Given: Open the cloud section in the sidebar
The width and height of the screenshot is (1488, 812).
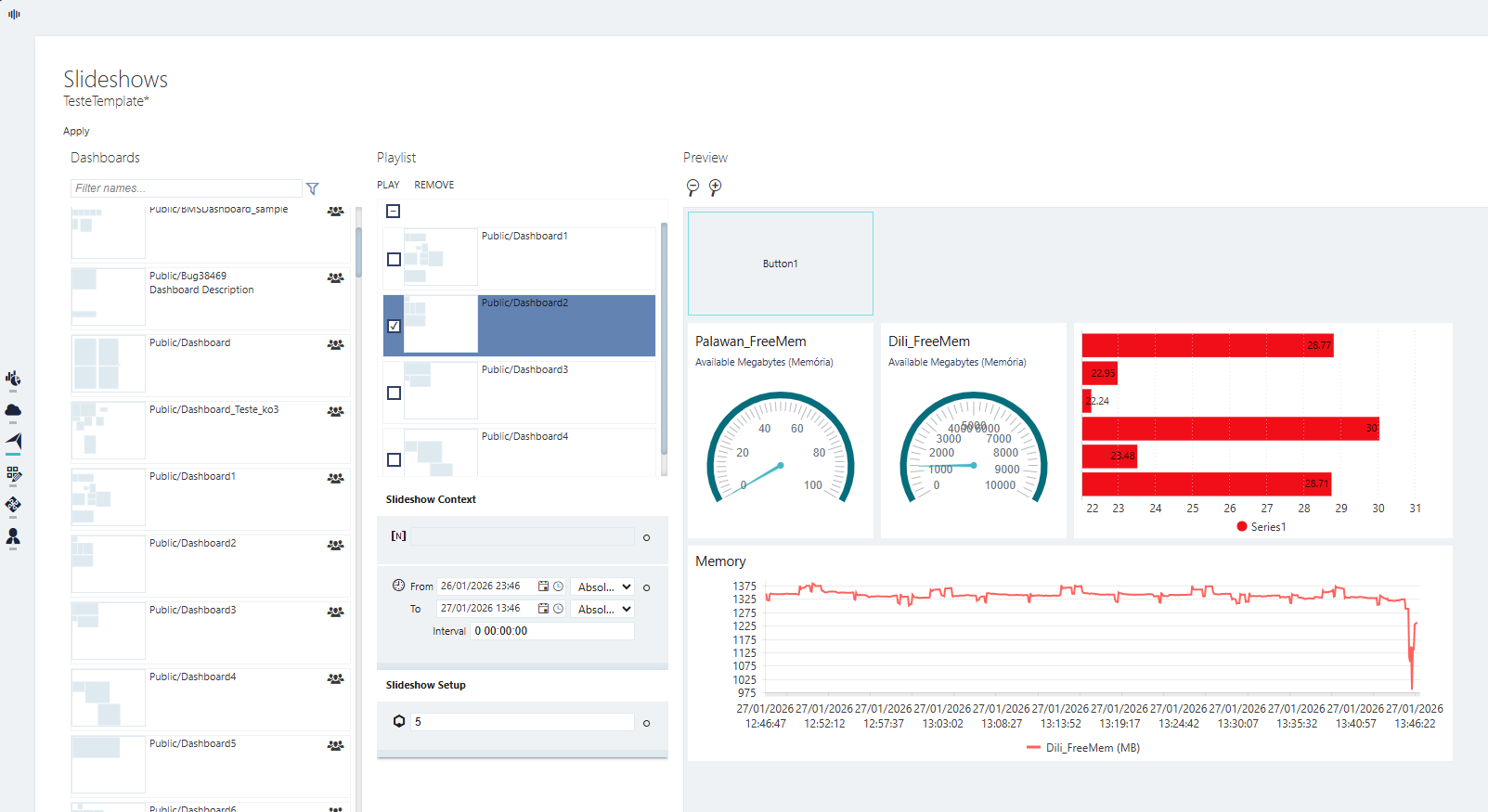Looking at the screenshot, I should [13, 410].
